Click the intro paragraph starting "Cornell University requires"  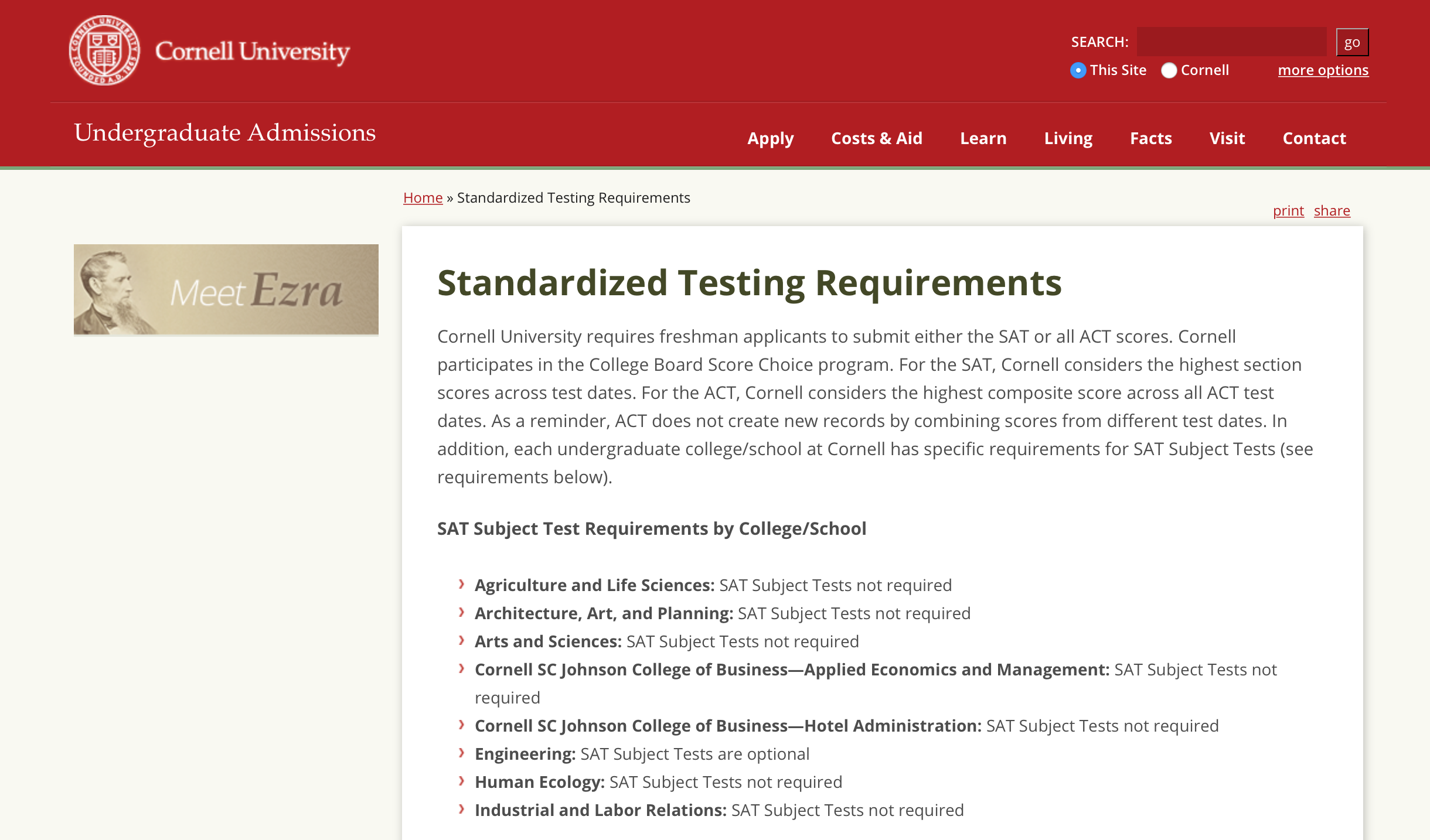click(x=875, y=407)
